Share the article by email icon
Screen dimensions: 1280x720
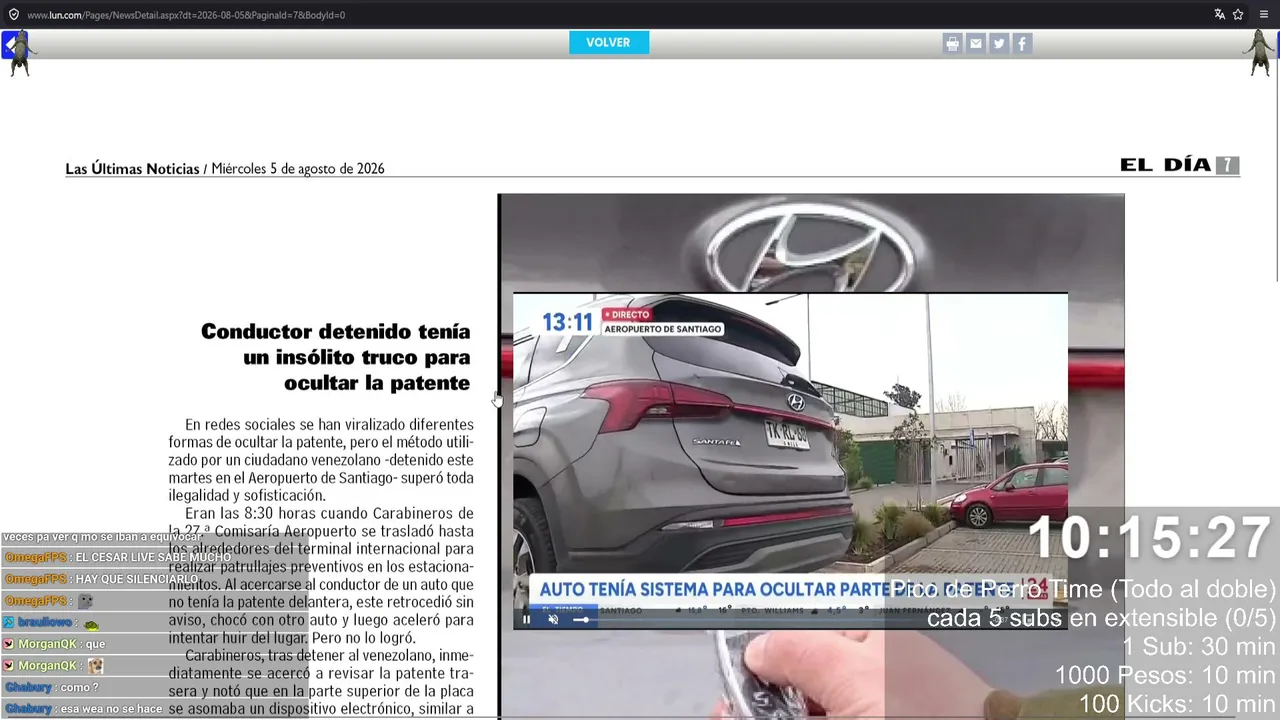975,43
